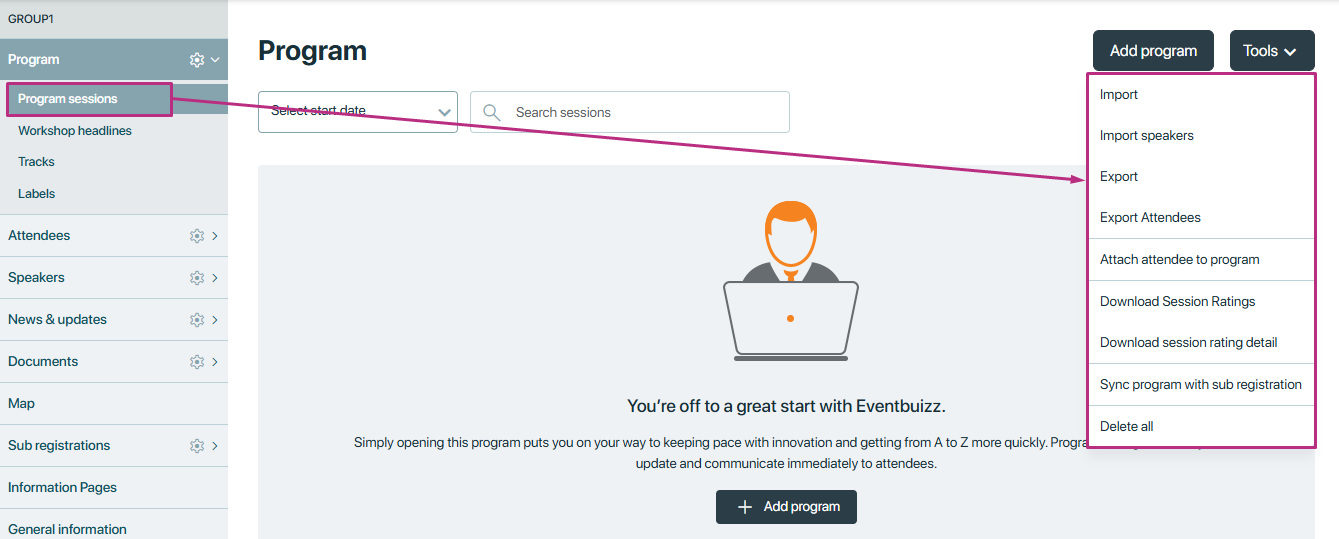1339x539 pixels.
Task: Choose Export Attendees from Tools menu
Action: coord(1150,217)
